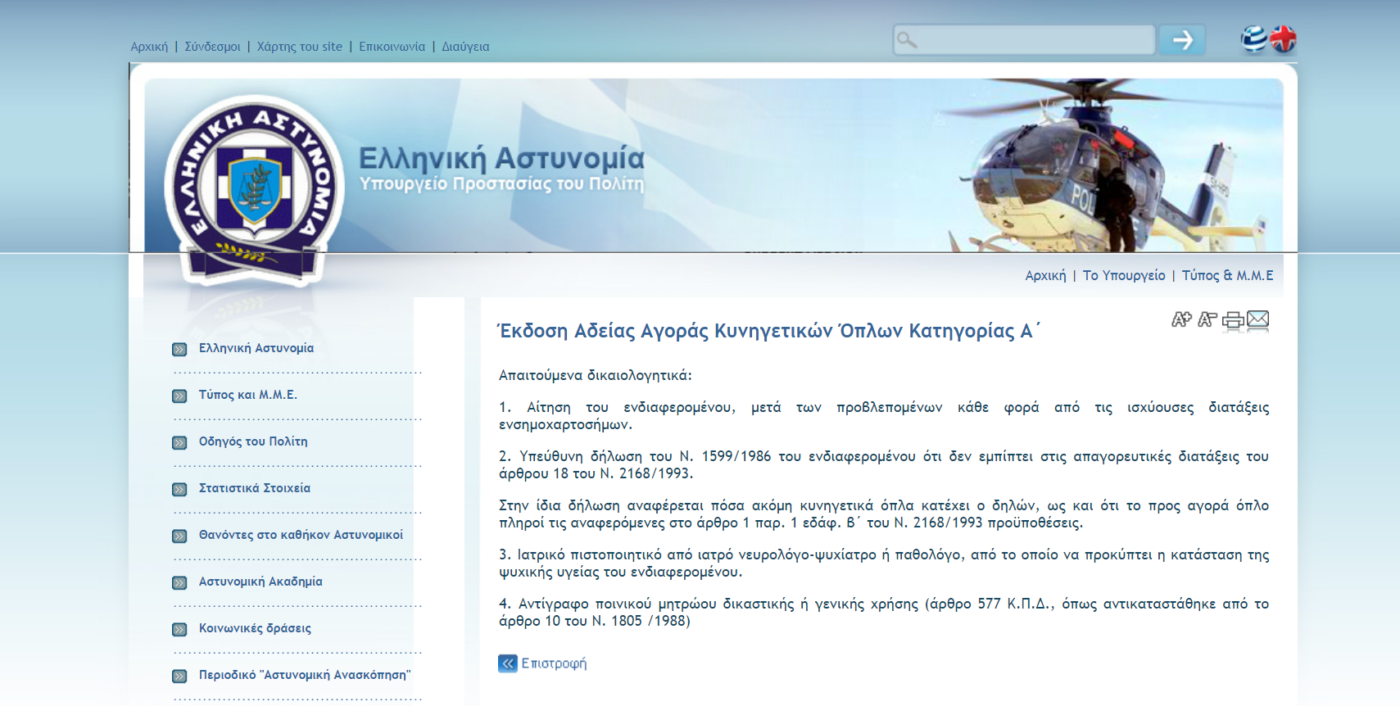The height and width of the screenshot is (706, 1400).
Task: Click the Επιστροφή return link
Action: [x=554, y=663]
